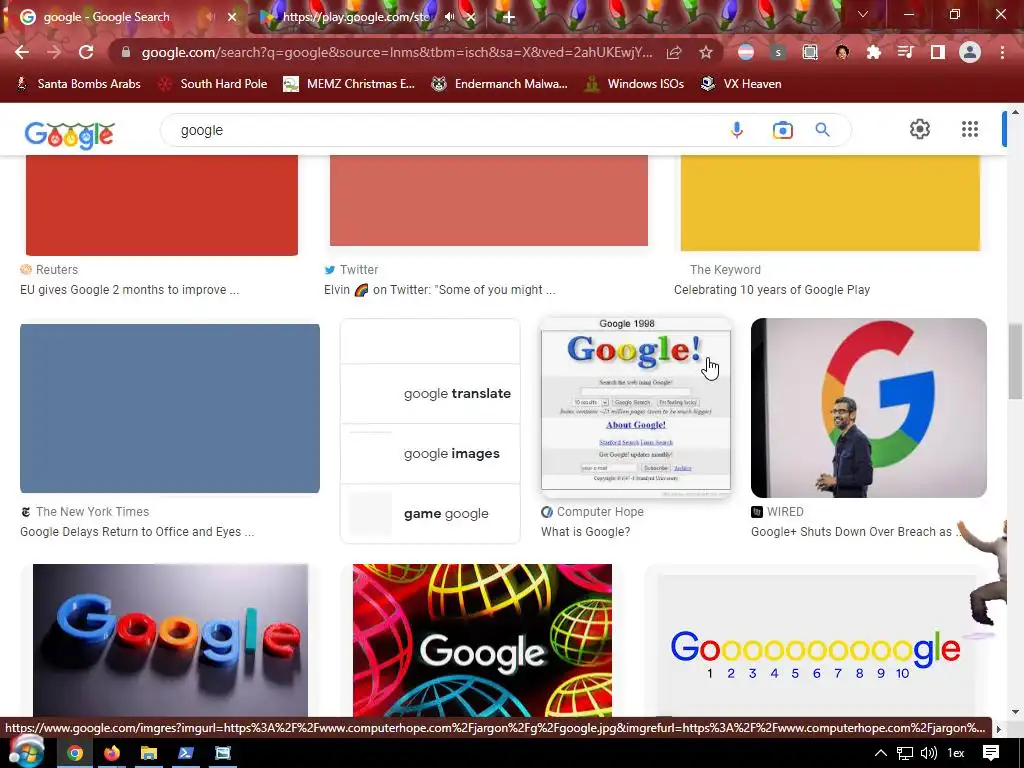1024x768 pixels.
Task: Open The Keyword yellow image result
Action: coord(830,203)
